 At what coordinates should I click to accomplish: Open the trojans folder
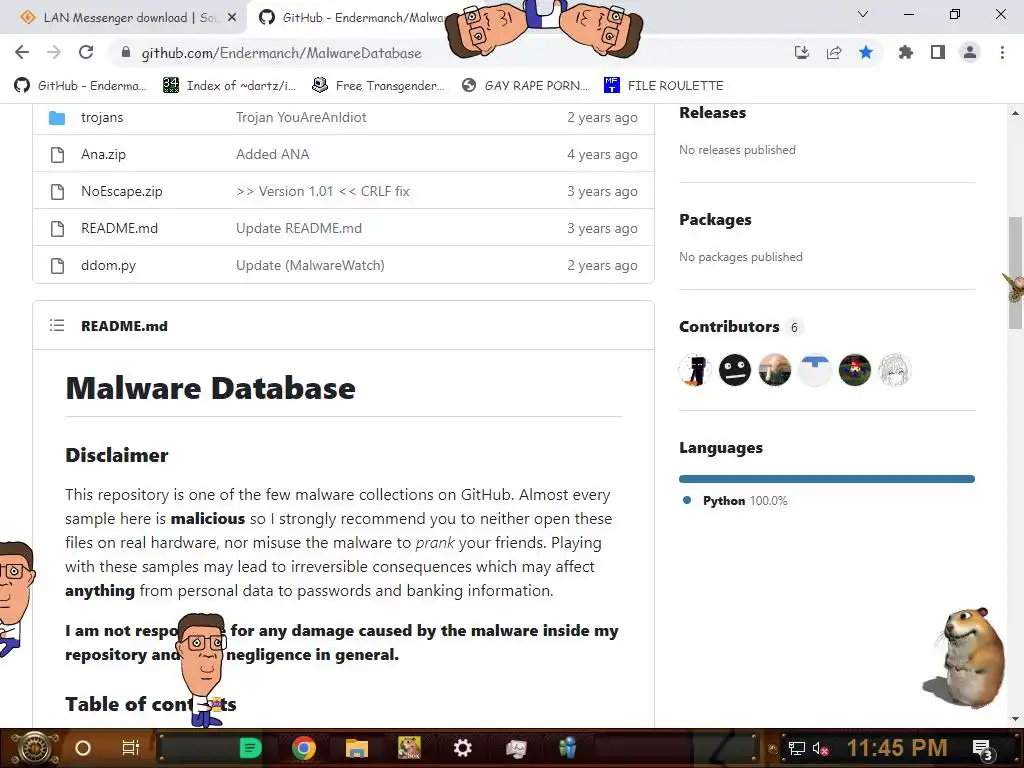pos(102,118)
